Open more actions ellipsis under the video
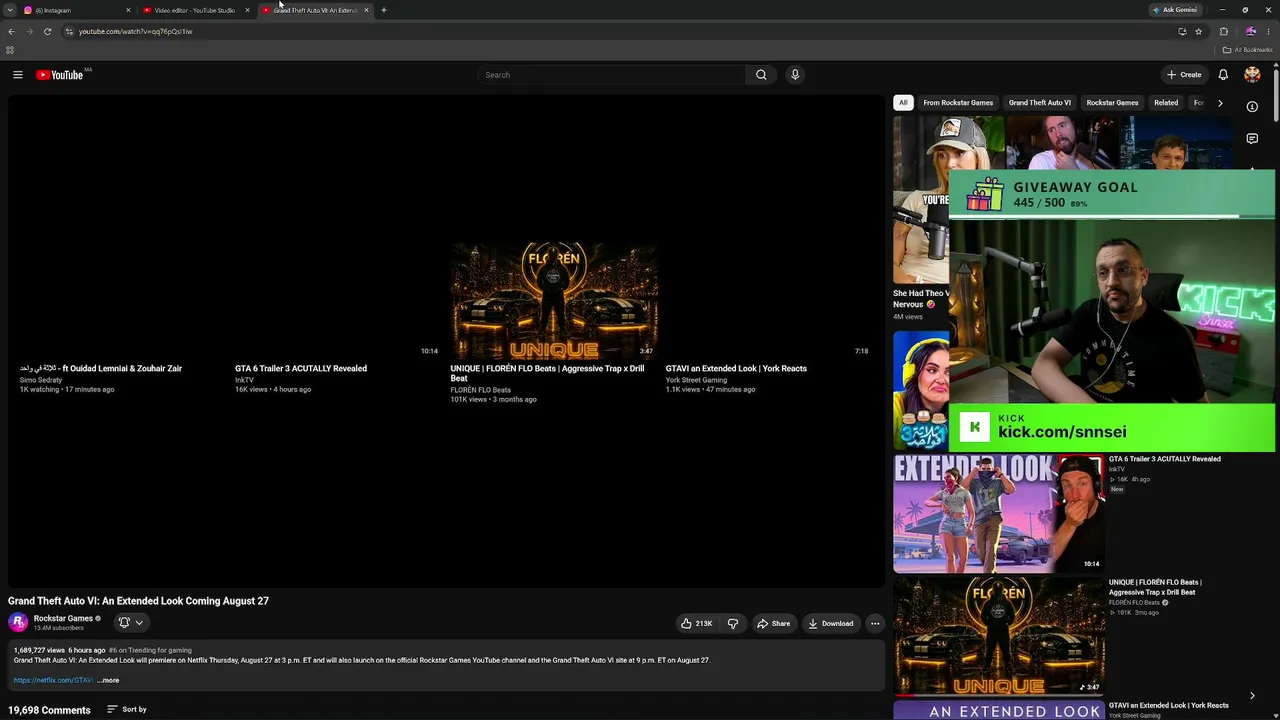The image size is (1280, 720). 875,623
